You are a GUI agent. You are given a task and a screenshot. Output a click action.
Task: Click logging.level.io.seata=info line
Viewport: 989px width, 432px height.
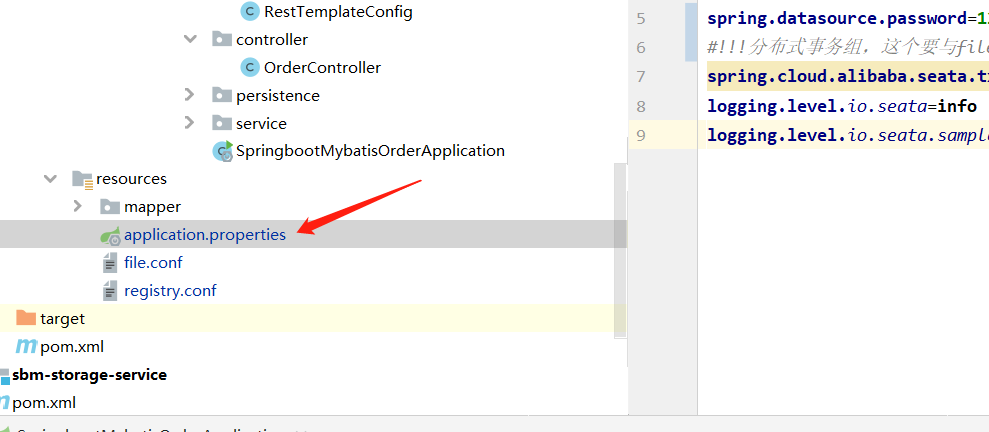(x=842, y=106)
